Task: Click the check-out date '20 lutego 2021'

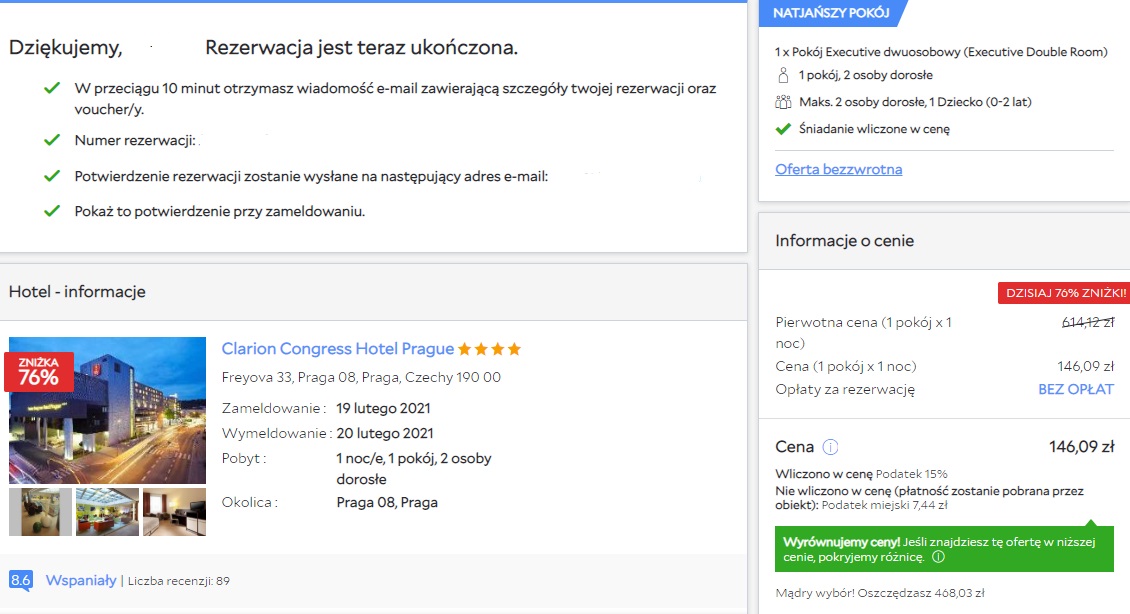Action: [x=385, y=433]
